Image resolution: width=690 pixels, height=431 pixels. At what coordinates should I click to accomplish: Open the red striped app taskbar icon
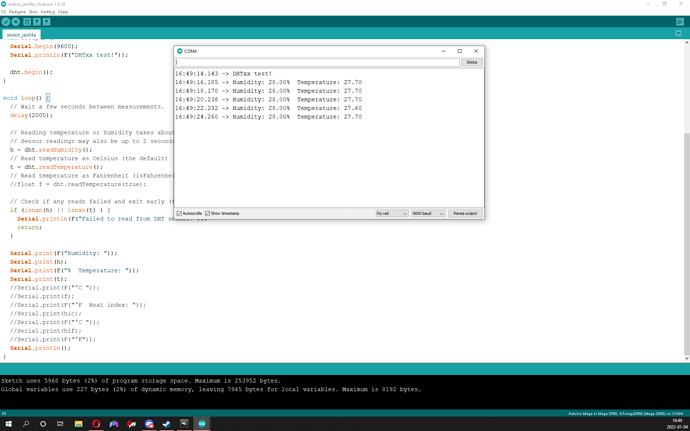[x=131, y=424]
